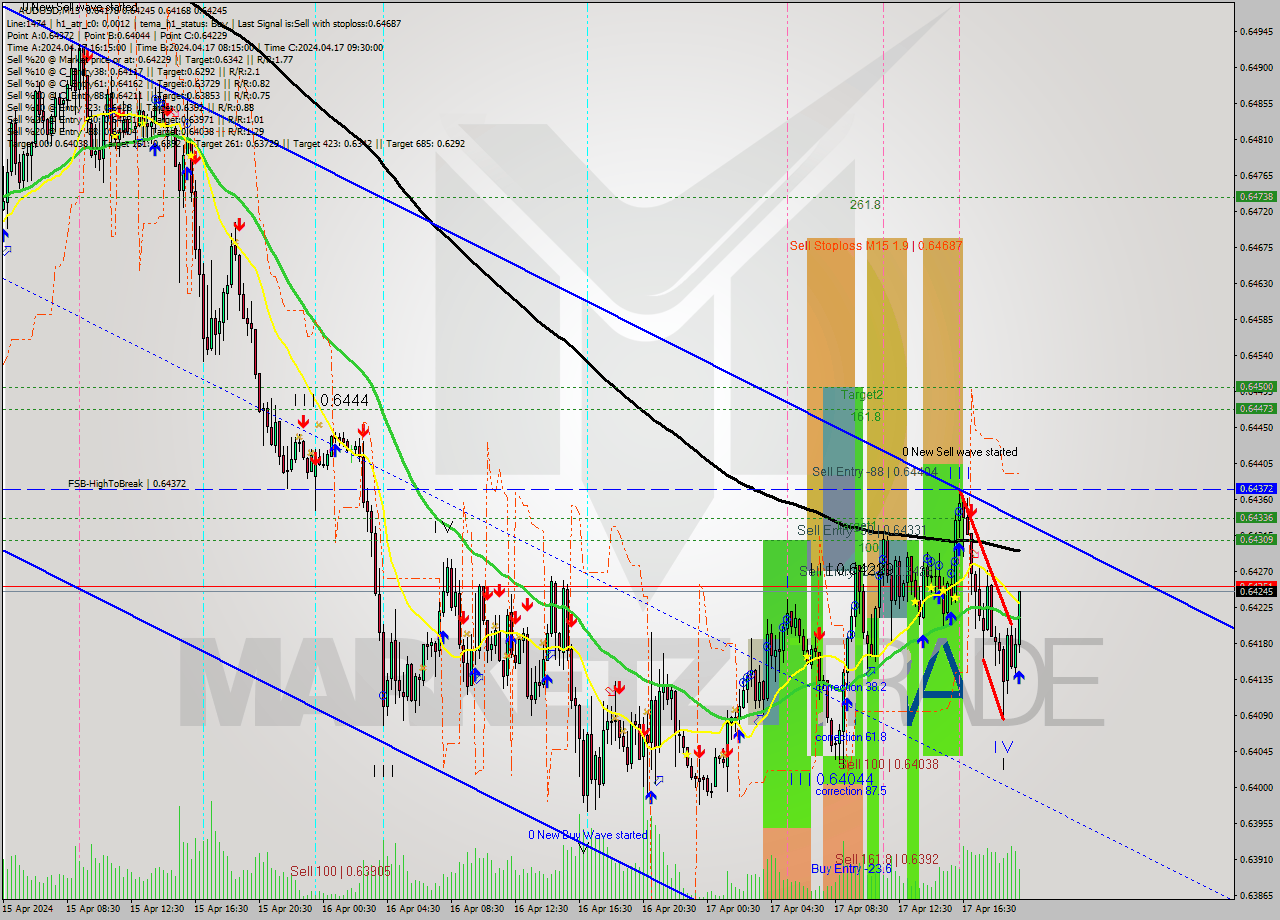1280x920 pixels.
Task: Click the blue Buy Entry -23.6 label
Action: pyautogui.click(x=851, y=869)
